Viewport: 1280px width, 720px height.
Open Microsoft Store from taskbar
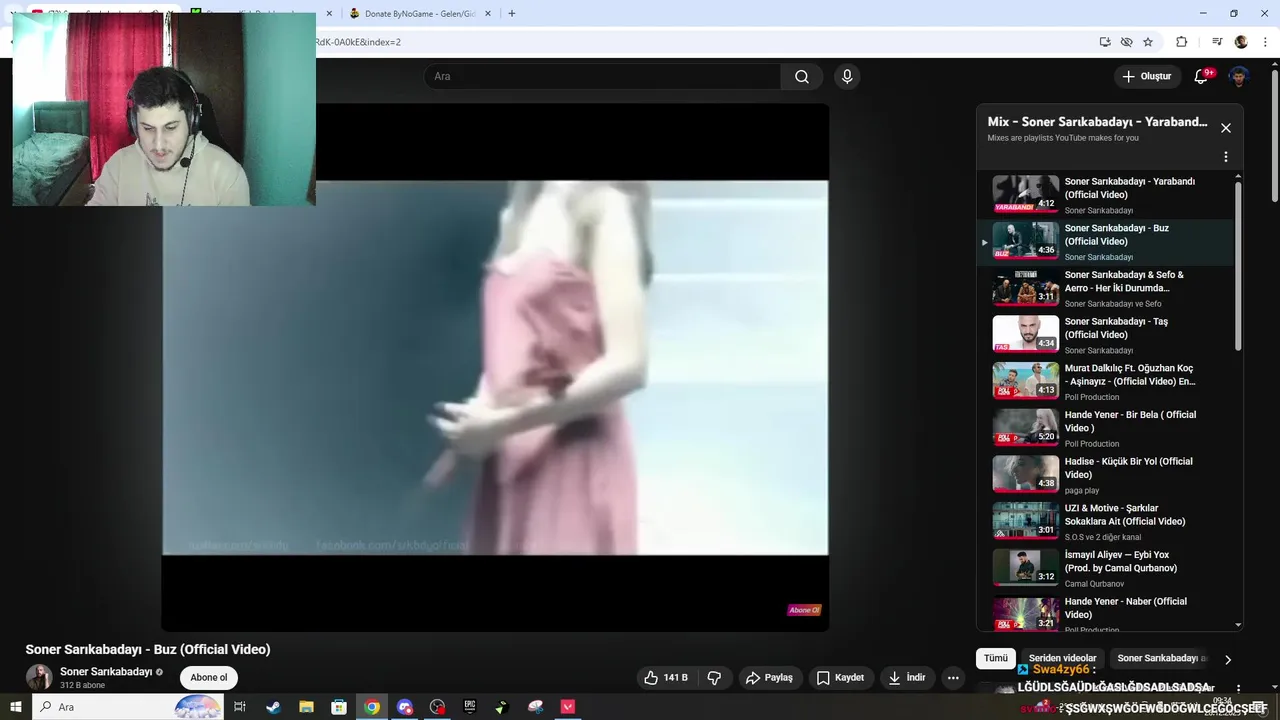(339, 707)
